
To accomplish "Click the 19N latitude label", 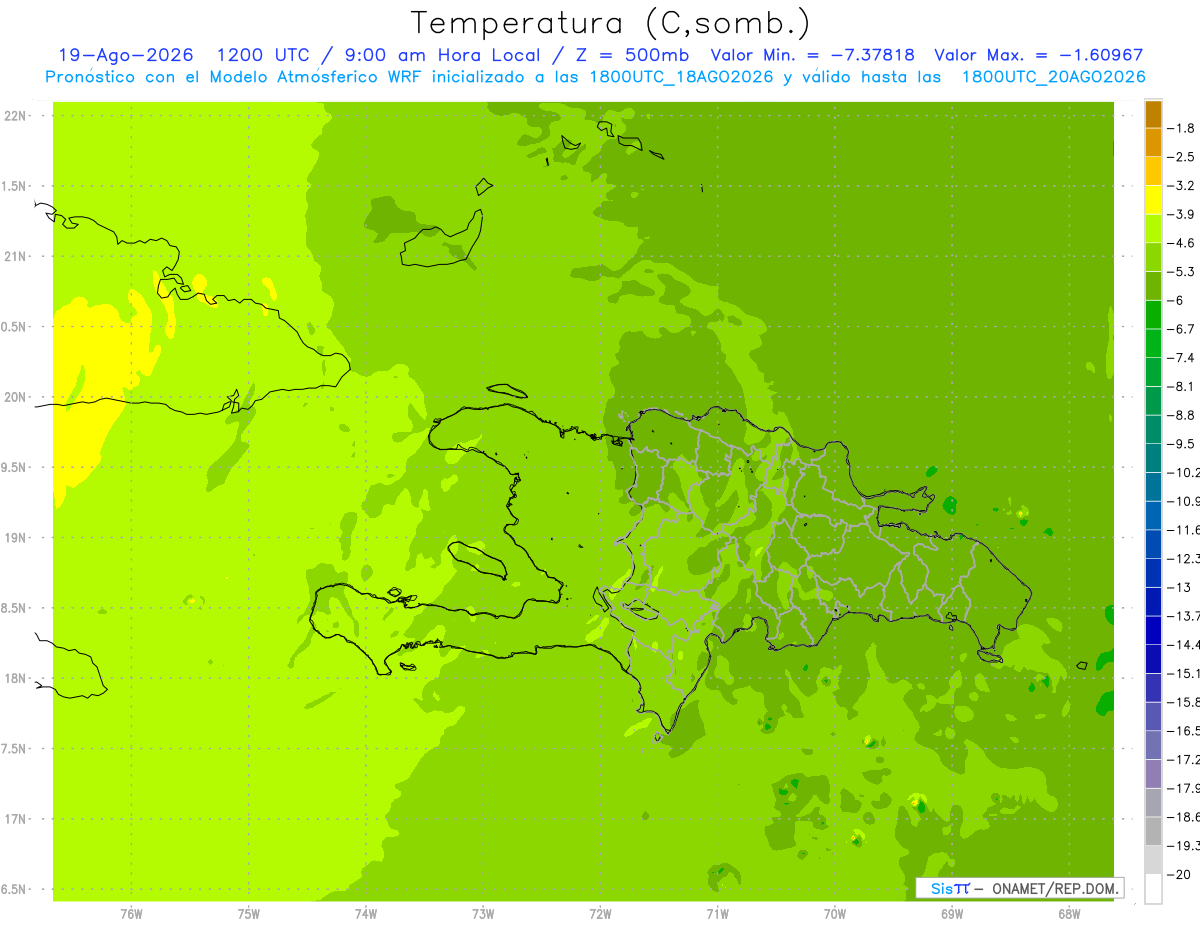I will [16, 538].
